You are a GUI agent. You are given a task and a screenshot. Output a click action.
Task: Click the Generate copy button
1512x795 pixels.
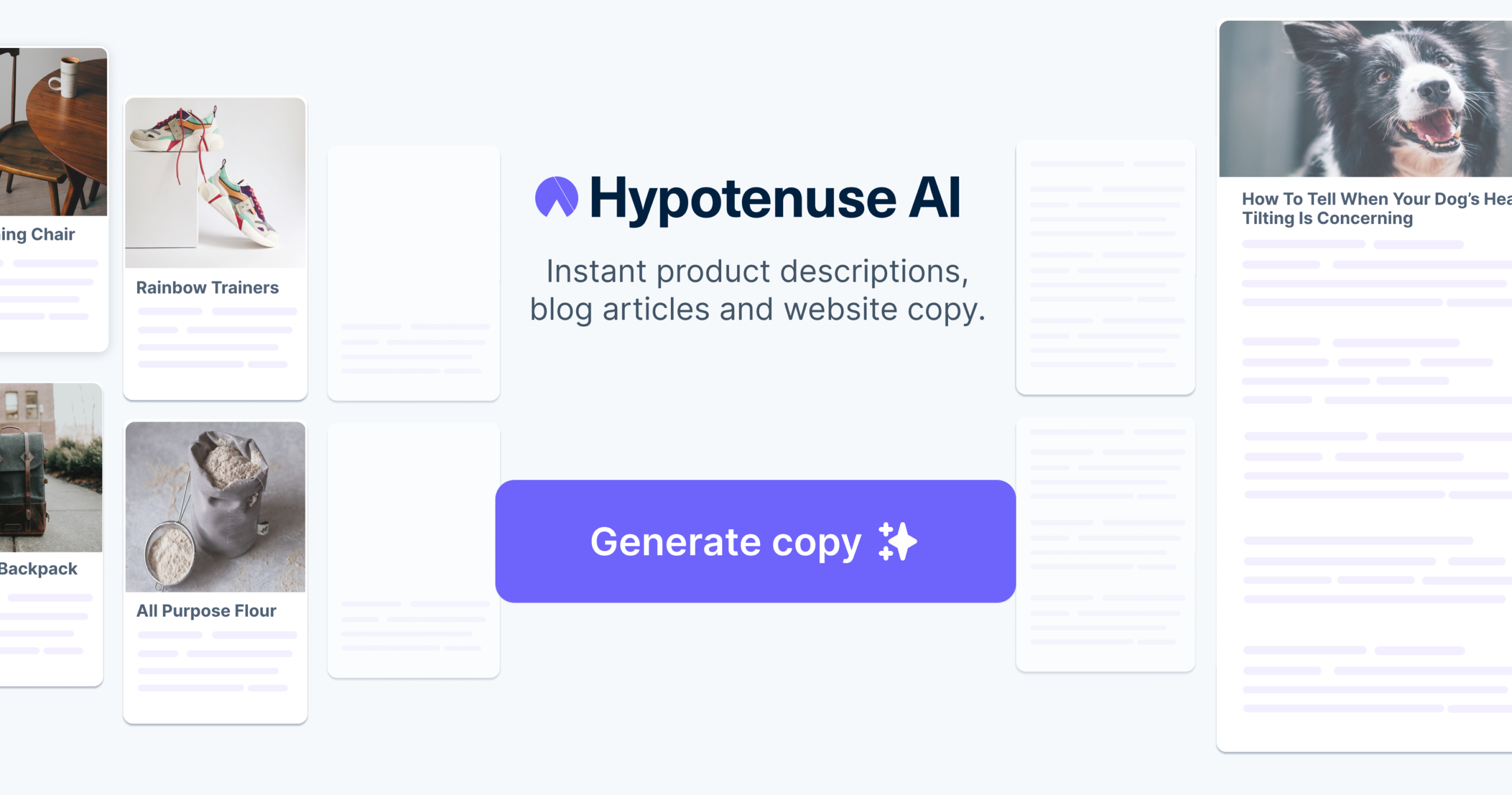[x=756, y=541]
